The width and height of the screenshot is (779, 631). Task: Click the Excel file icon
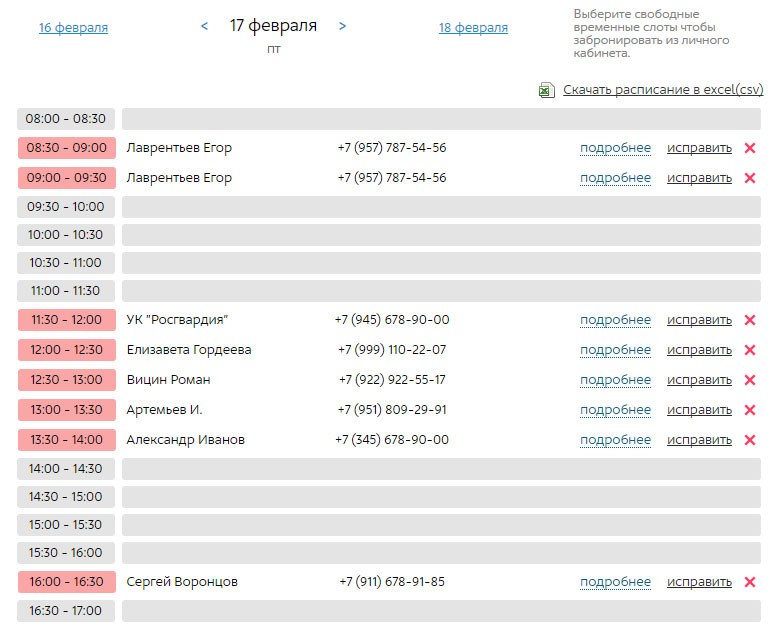pyautogui.click(x=546, y=90)
